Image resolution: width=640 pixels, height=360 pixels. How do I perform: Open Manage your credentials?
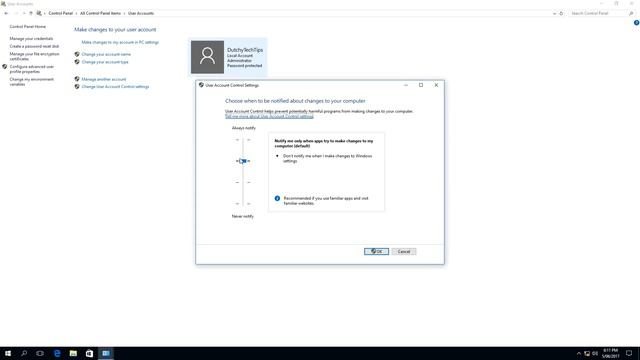[x=31, y=39]
